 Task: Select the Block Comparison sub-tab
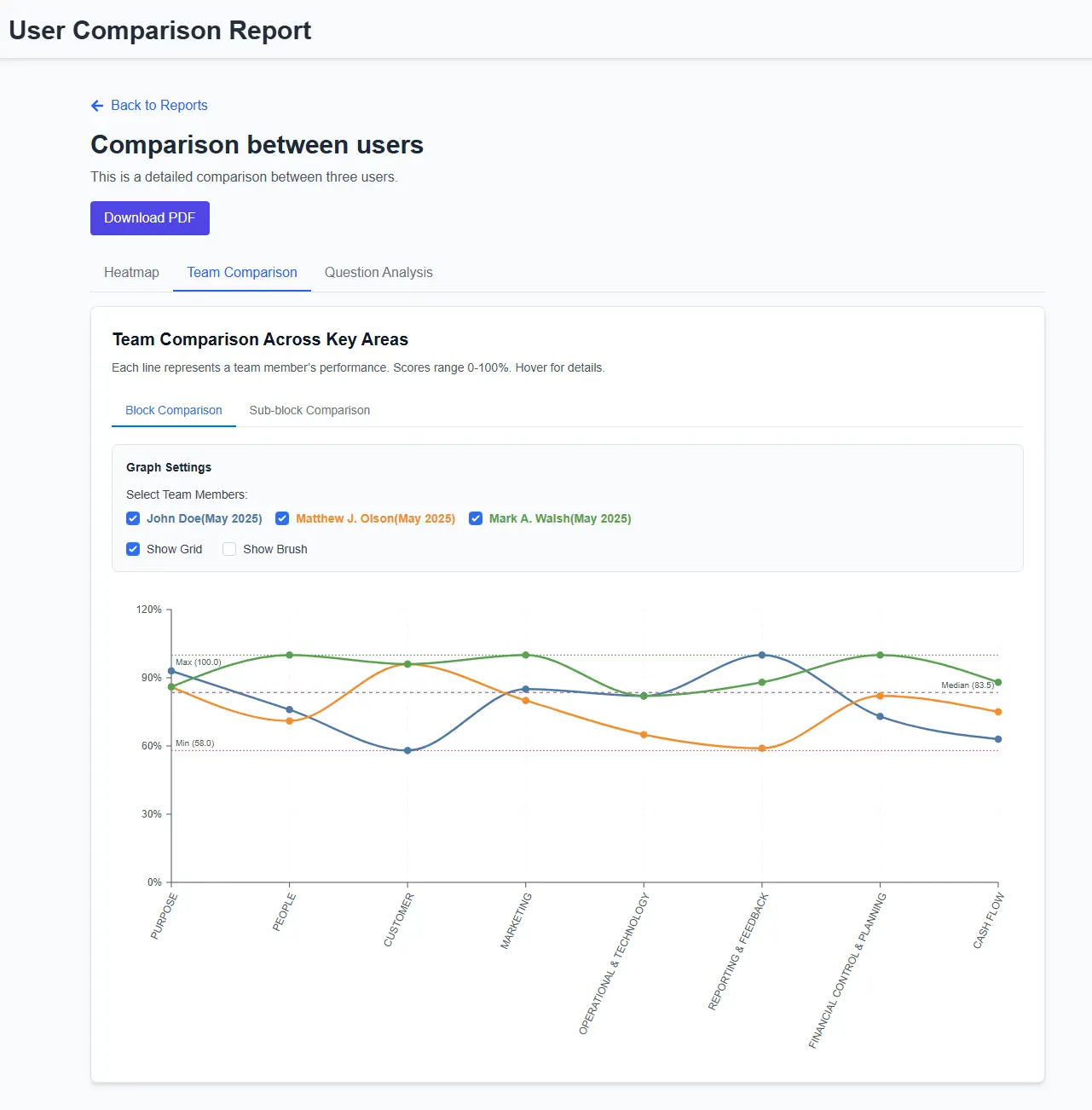(x=174, y=411)
